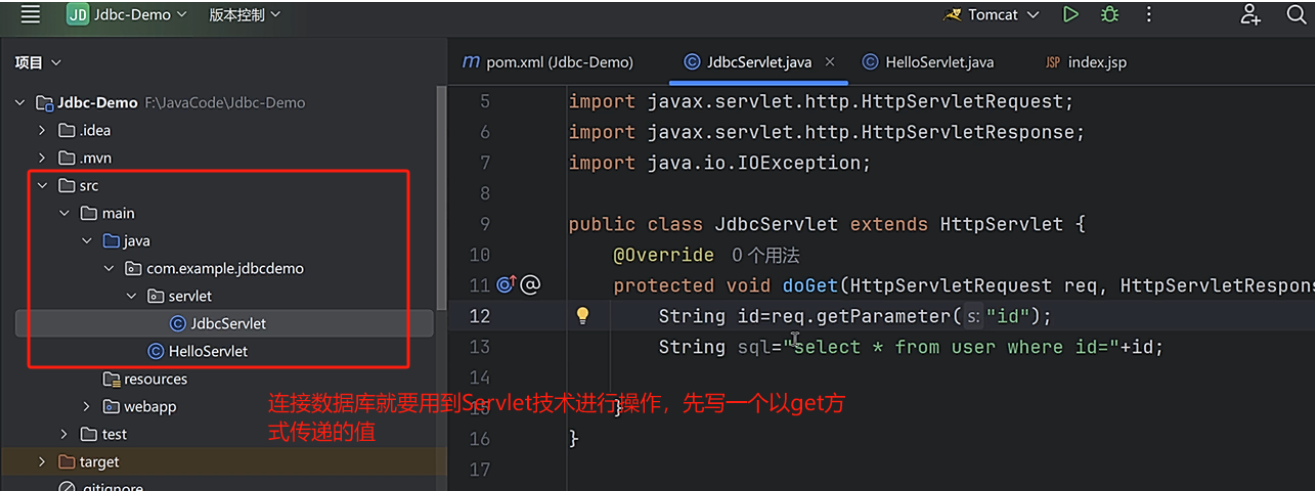Click the "id" string literal on line 12
This screenshot has height=491, width=1315.
tap(1008, 316)
